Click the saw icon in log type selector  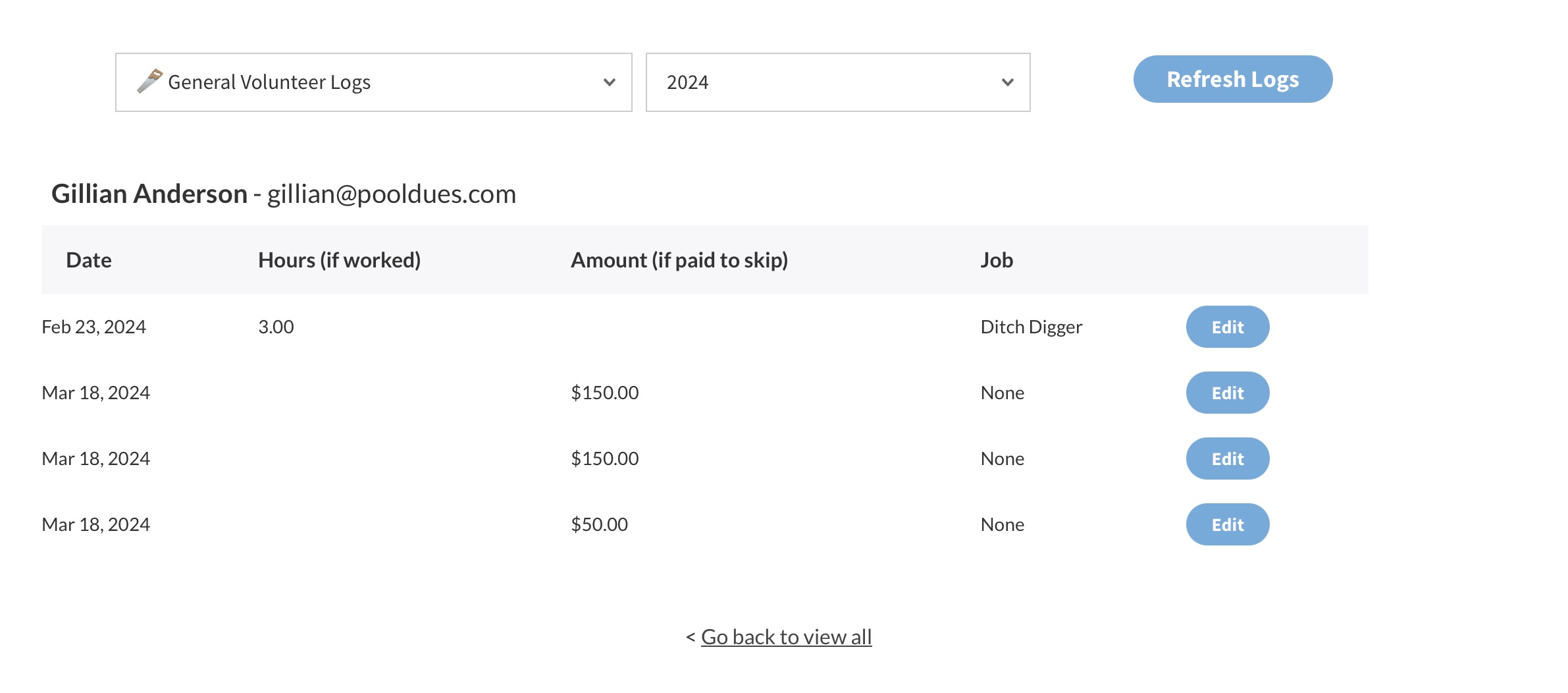(x=149, y=81)
